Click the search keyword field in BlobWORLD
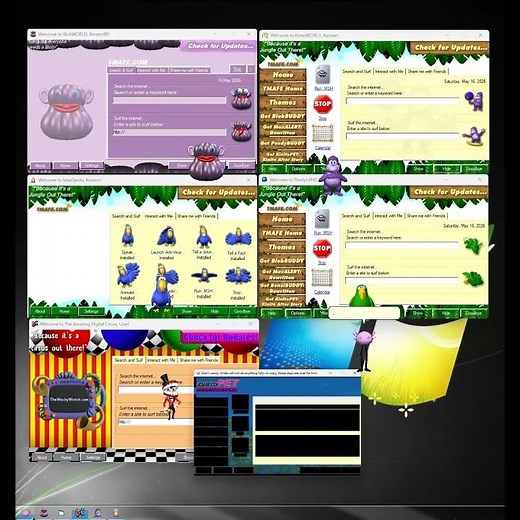Viewport: 520px width, 520px height. point(169,100)
